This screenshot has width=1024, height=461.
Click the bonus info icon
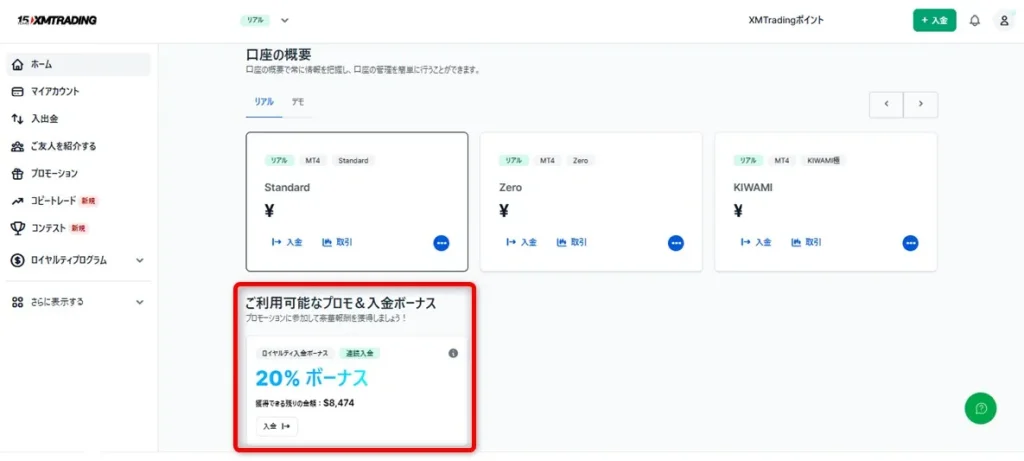(453, 353)
